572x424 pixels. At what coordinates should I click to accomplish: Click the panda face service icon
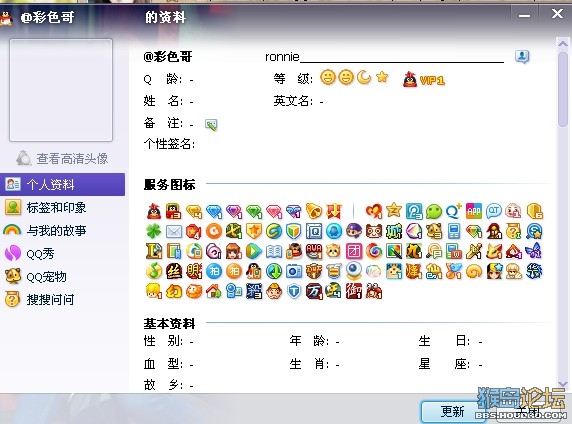click(374, 231)
